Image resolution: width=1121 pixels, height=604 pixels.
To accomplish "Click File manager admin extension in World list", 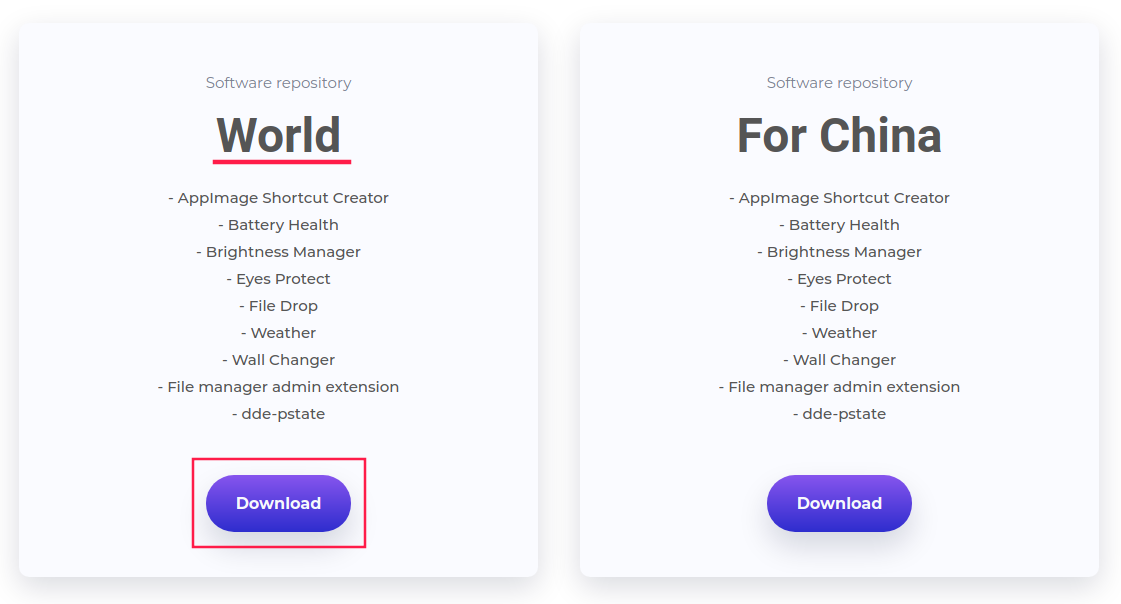I will [279, 387].
